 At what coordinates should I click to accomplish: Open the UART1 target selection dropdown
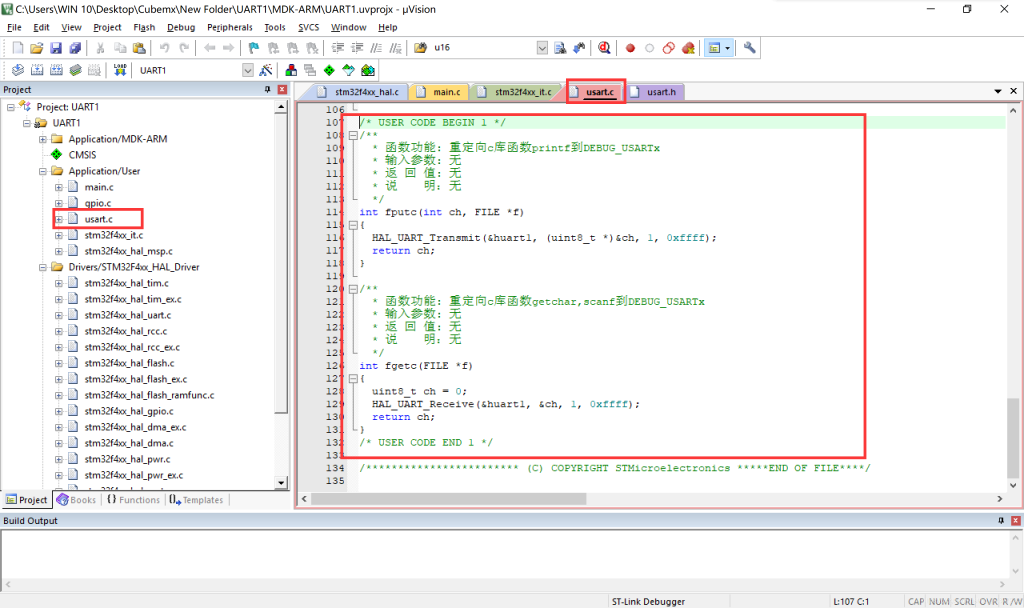(247, 69)
